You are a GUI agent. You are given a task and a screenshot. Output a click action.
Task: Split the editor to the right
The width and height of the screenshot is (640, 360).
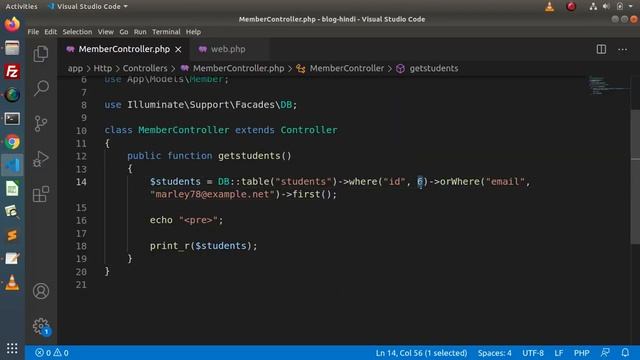point(601,49)
